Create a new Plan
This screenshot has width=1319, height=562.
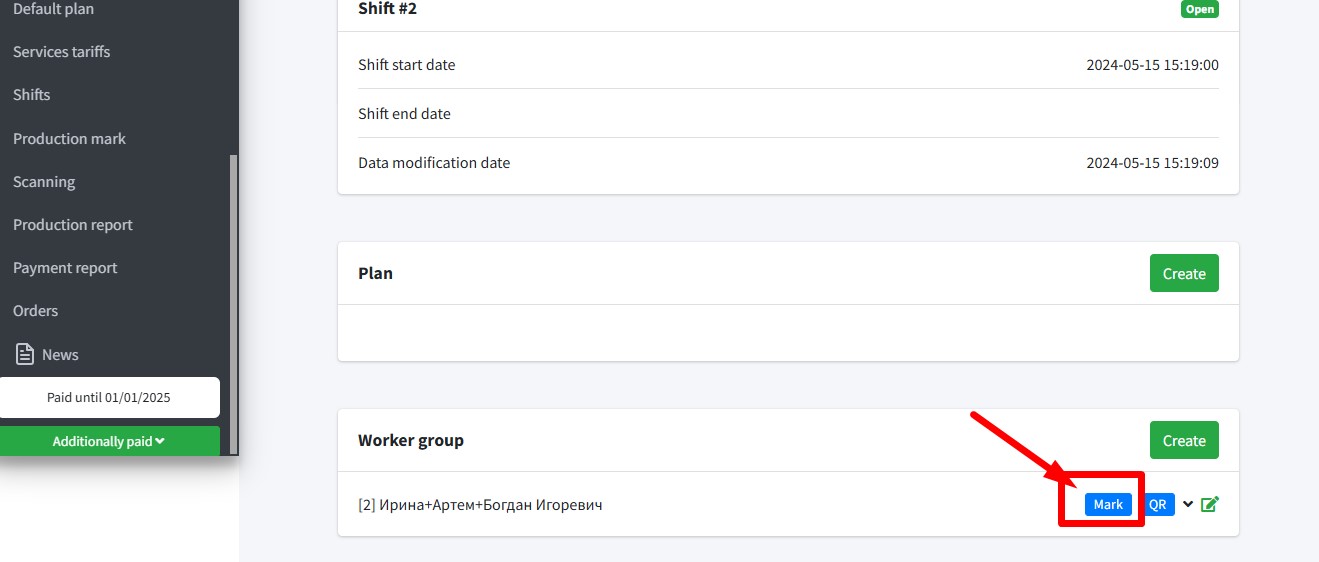pyautogui.click(x=1184, y=274)
